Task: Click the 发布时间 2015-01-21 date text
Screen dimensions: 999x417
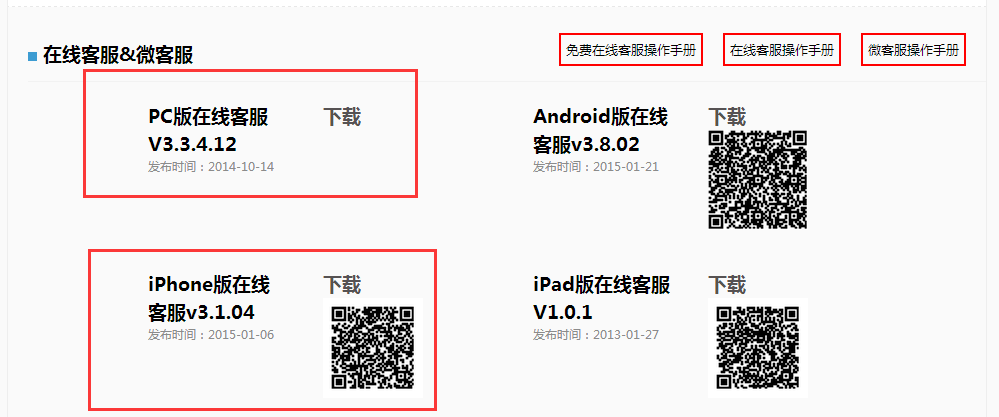Action: pos(596,167)
